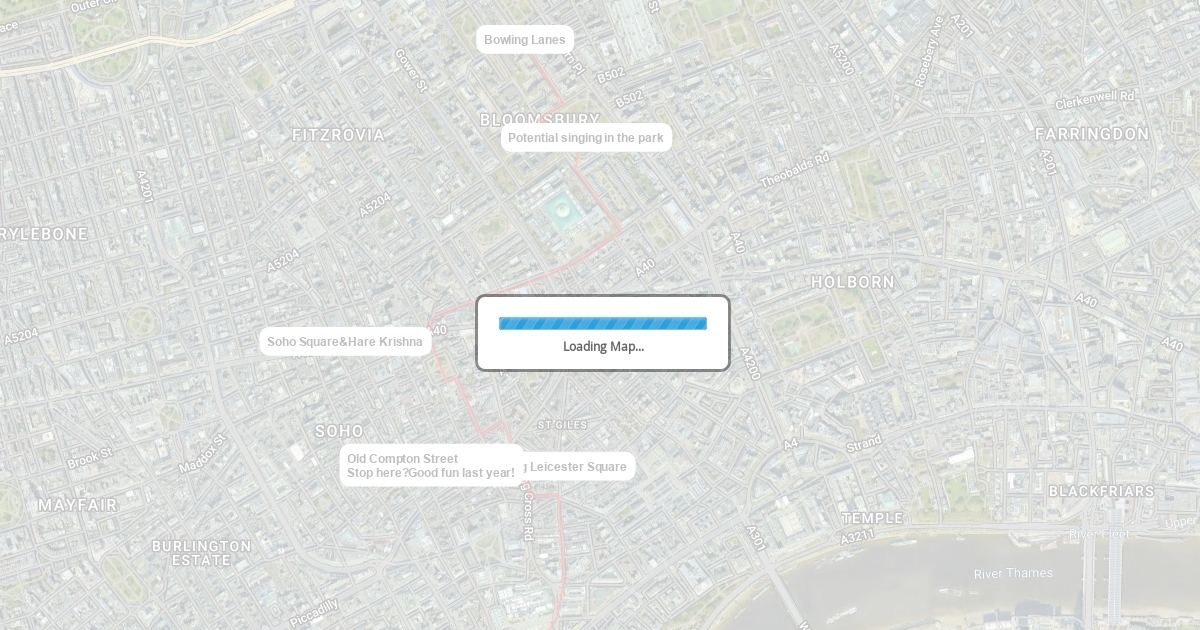The height and width of the screenshot is (630, 1200).
Task: Select the Leicester Square annotation label
Action: 577,467
